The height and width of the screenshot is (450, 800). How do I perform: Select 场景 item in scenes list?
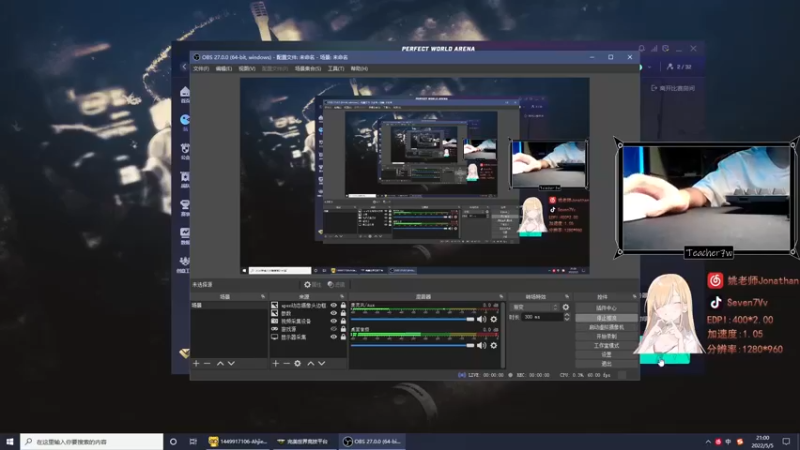click(229, 305)
